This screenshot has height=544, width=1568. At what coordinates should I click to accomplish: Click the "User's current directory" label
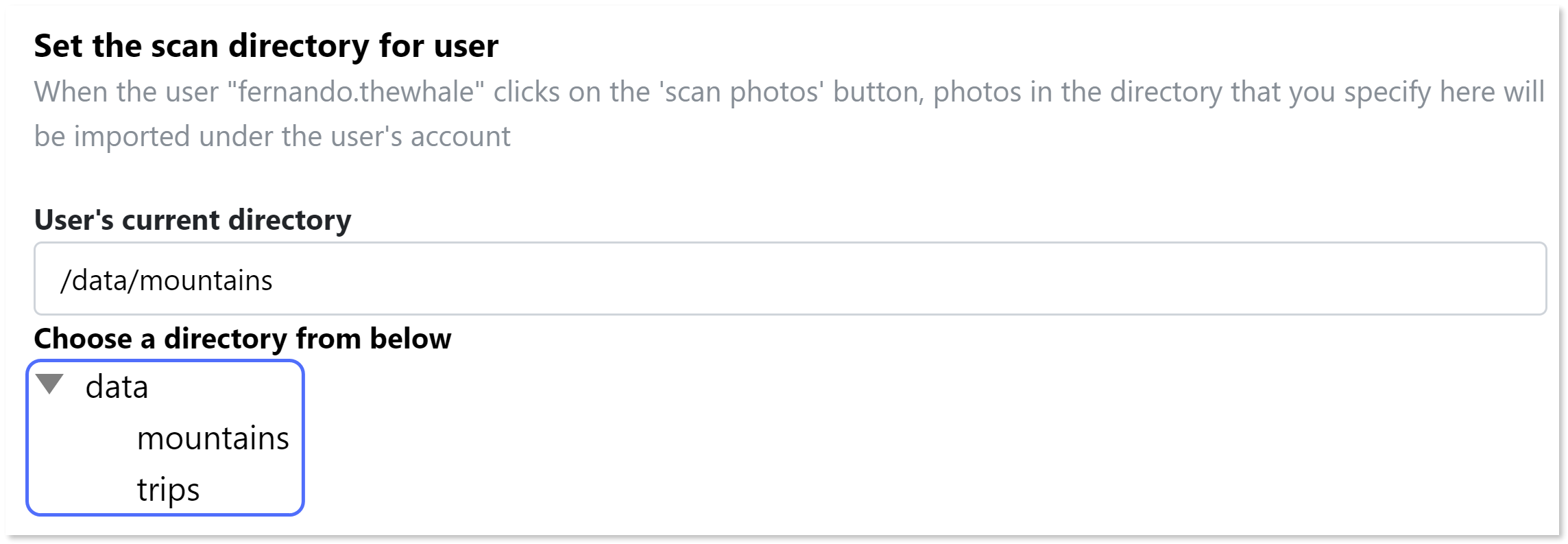[192, 220]
